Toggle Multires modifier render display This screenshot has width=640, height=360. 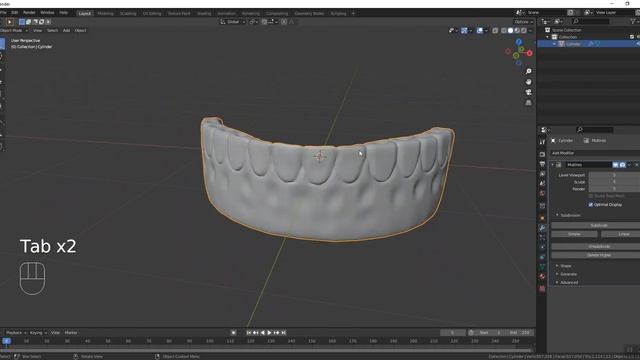tap(622, 164)
